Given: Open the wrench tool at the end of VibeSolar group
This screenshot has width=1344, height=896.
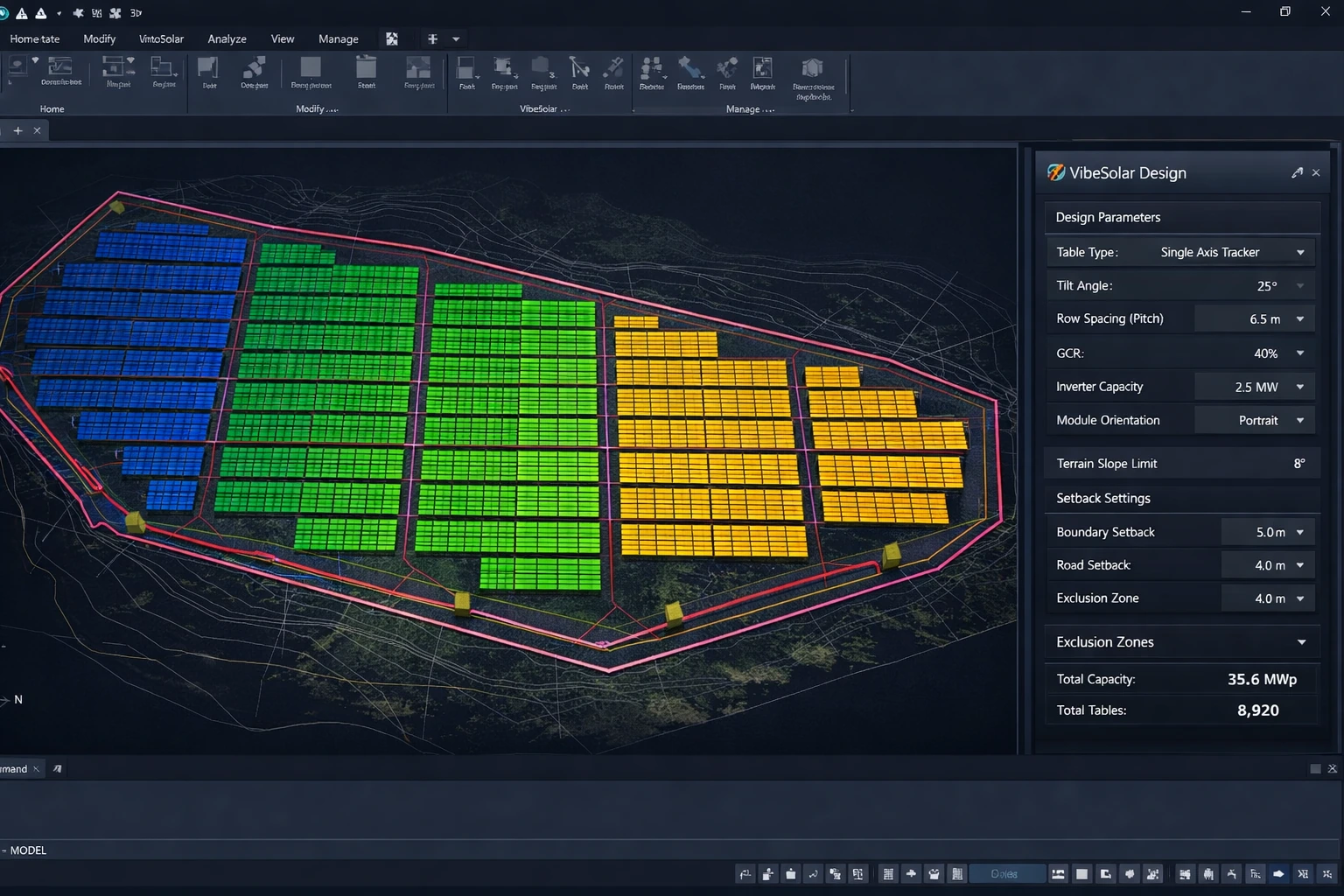Looking at the screenshot, I should point(612,68).
